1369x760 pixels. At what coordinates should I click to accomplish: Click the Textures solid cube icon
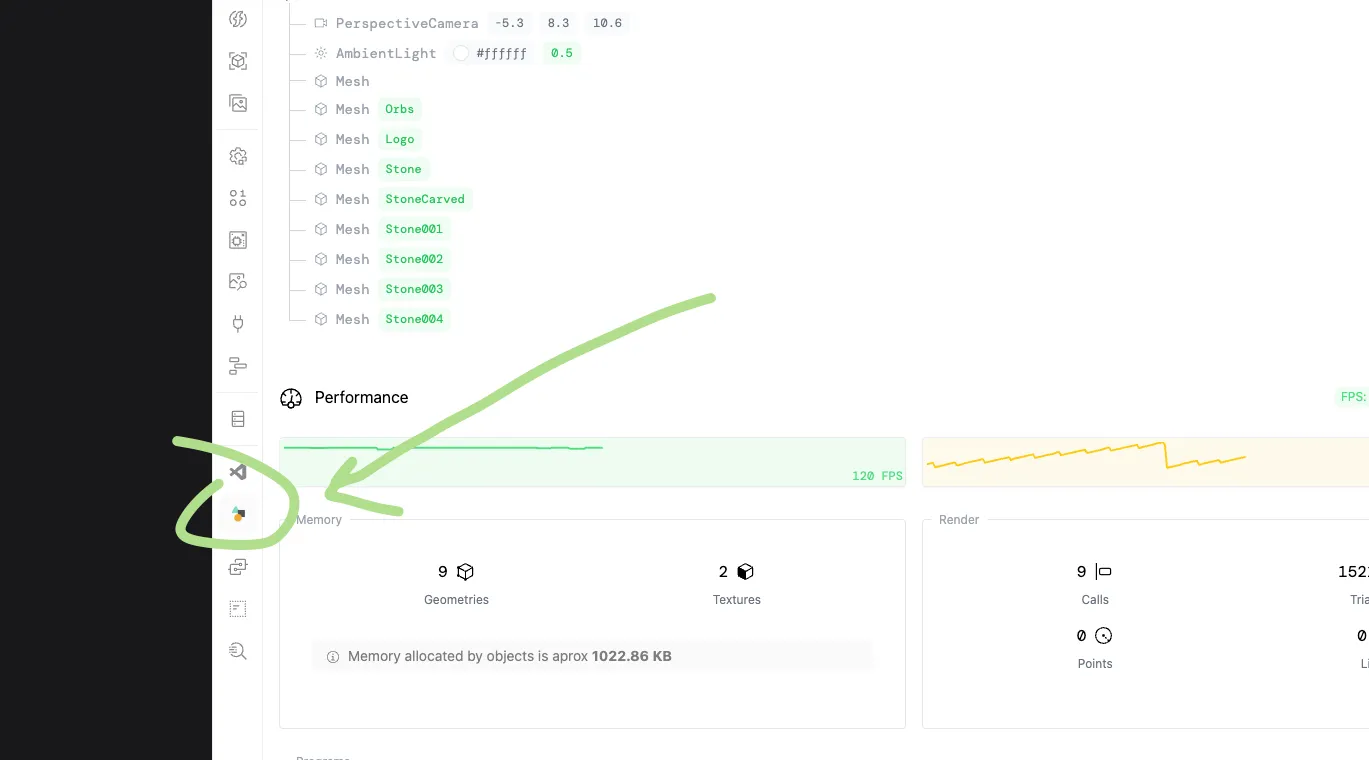pyautogui.click(x=745, y=572)
